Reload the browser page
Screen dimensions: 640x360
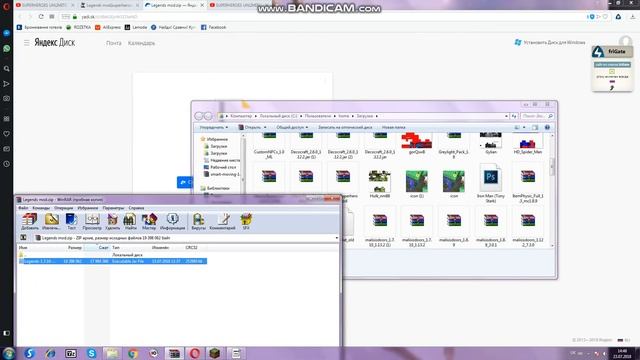coord(41,16)
